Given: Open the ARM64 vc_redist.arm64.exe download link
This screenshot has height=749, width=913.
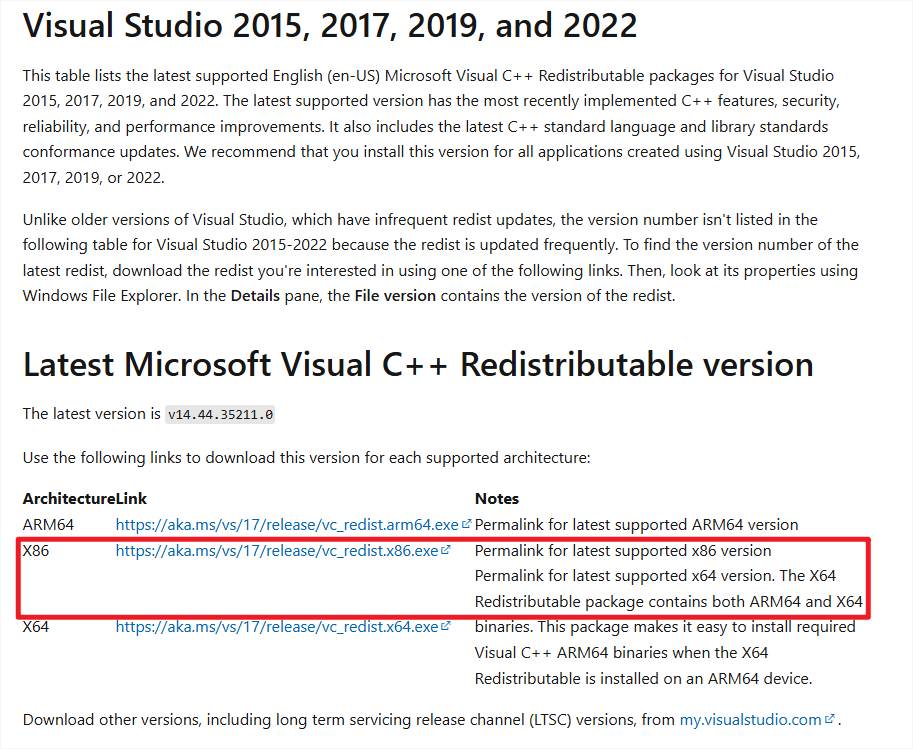Looking at the screenshot, I should point(287,524).
